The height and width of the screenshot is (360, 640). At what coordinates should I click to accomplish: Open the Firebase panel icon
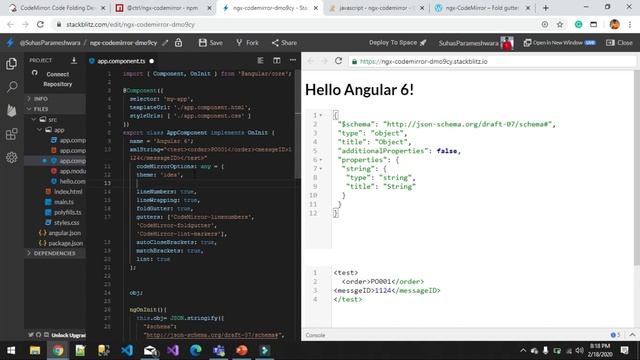click(x=11, y=110)
